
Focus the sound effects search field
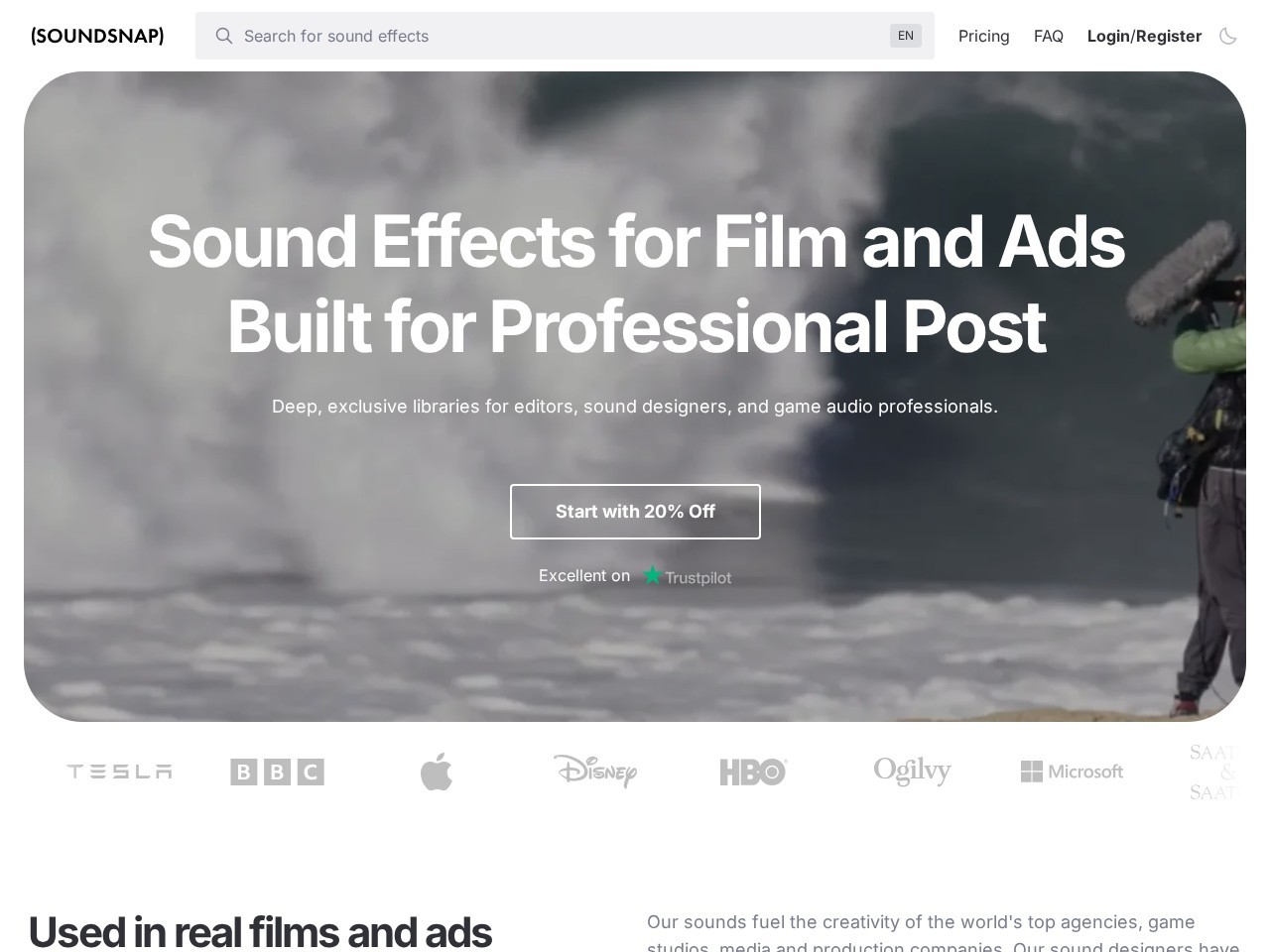click(x=565, y=36)
